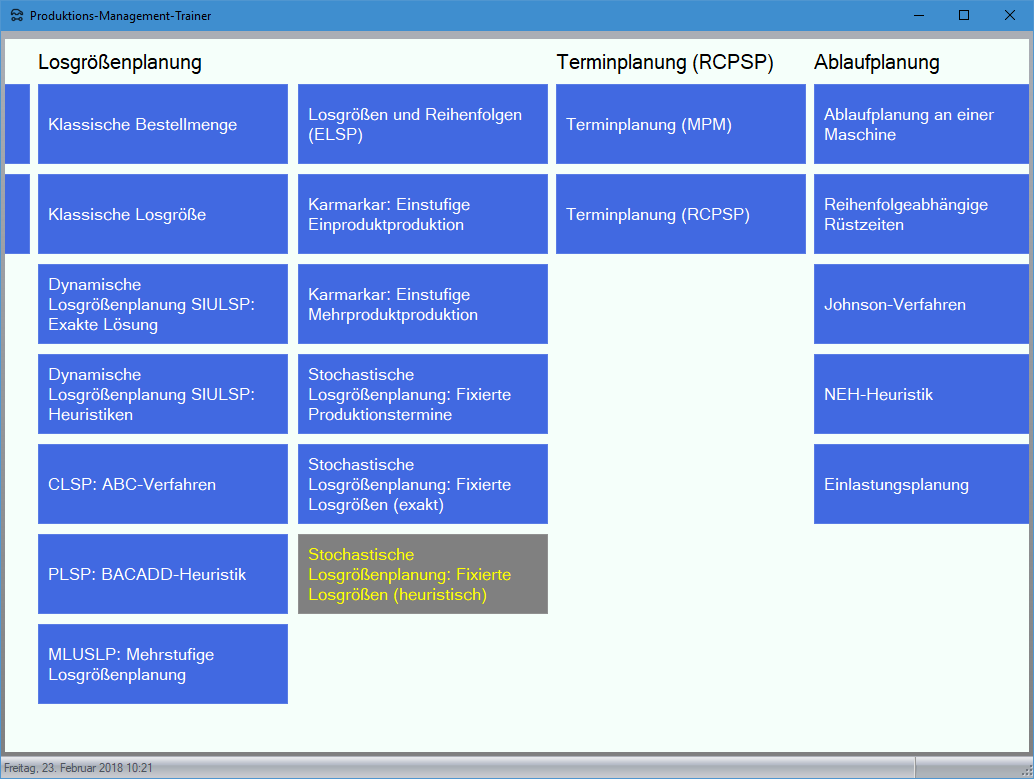
Task: Open Losgrößen und Reihenfolgen (ELSP)
Action: 423,124
